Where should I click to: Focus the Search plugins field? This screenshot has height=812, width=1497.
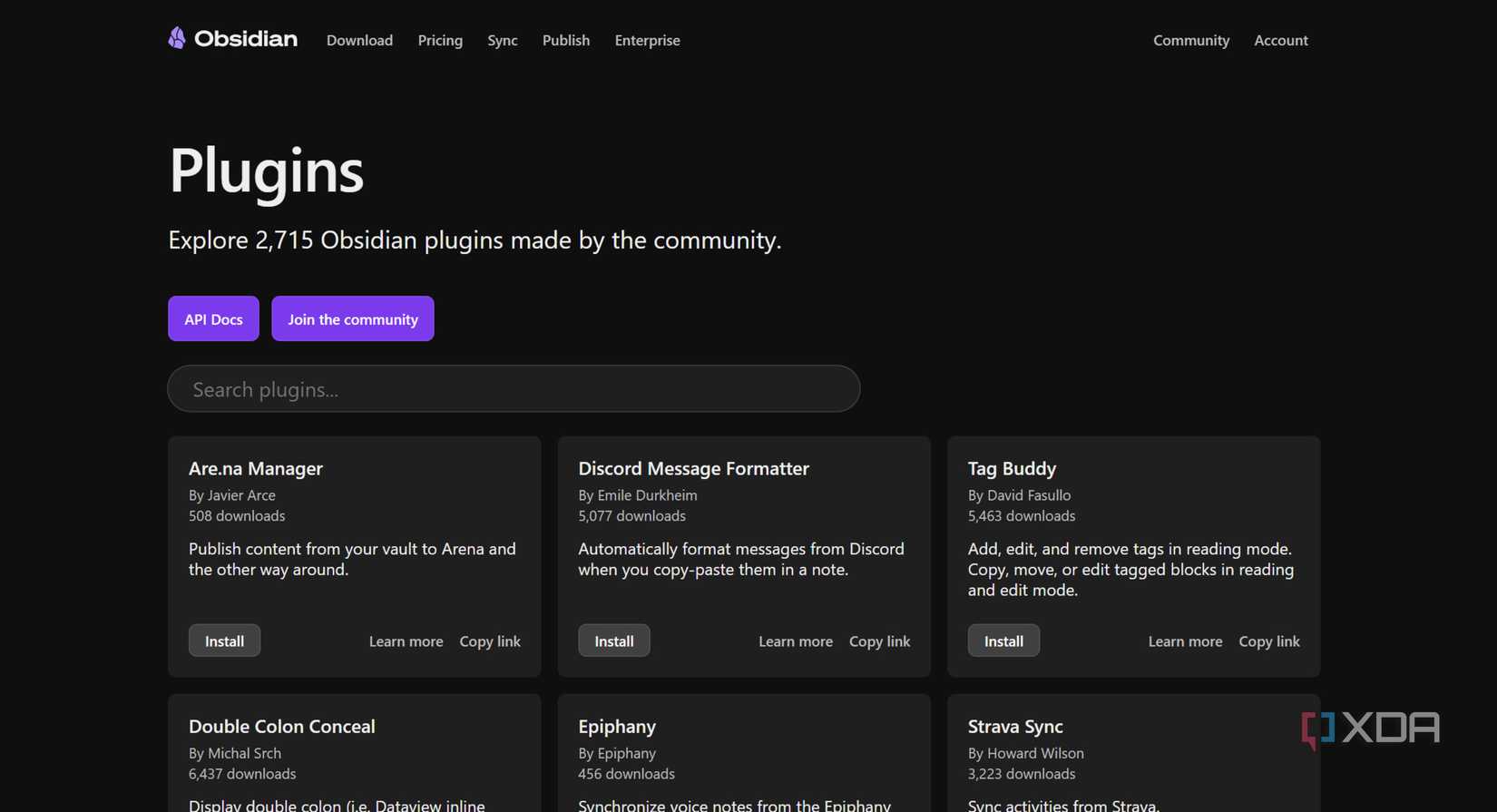point(514,389)
